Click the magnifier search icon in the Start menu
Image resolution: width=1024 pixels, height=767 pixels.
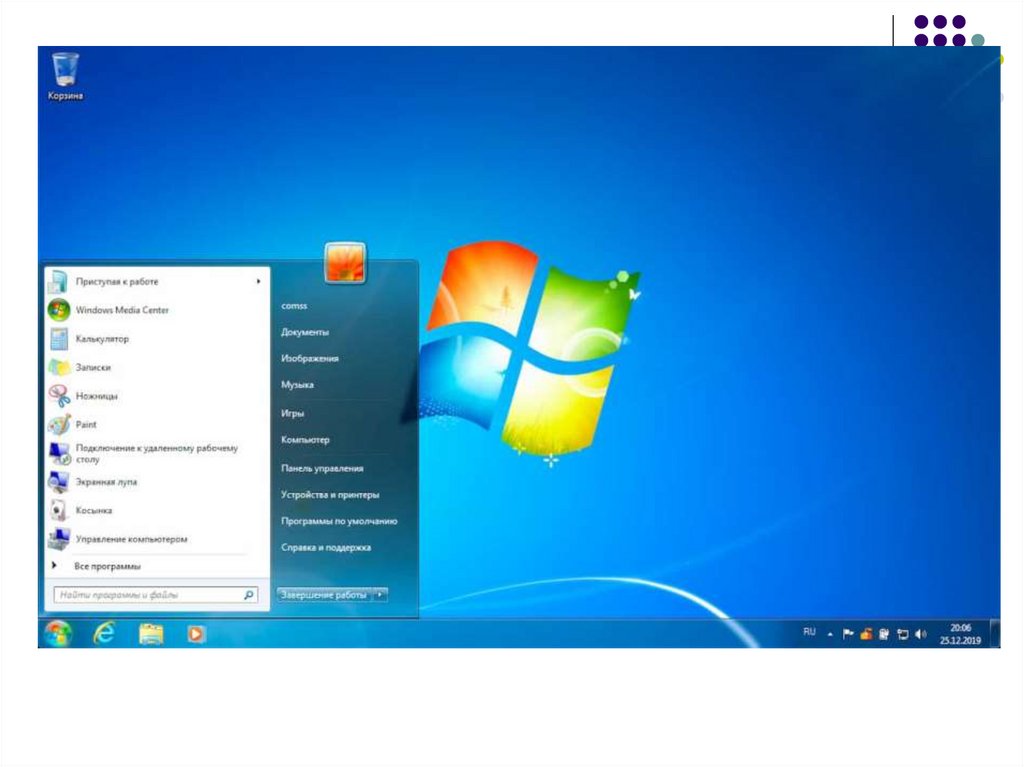248,595
